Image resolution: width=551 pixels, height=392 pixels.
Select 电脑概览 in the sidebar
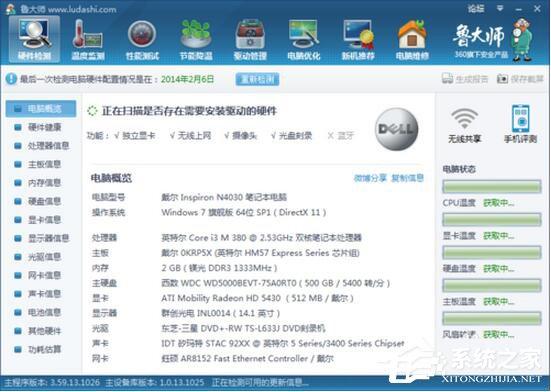(x=41, y=109)
